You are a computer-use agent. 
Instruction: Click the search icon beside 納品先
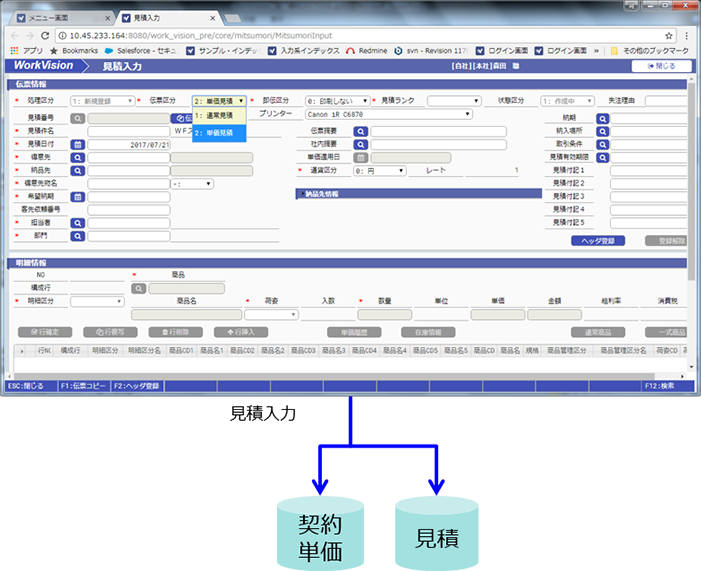pos(77,171)
